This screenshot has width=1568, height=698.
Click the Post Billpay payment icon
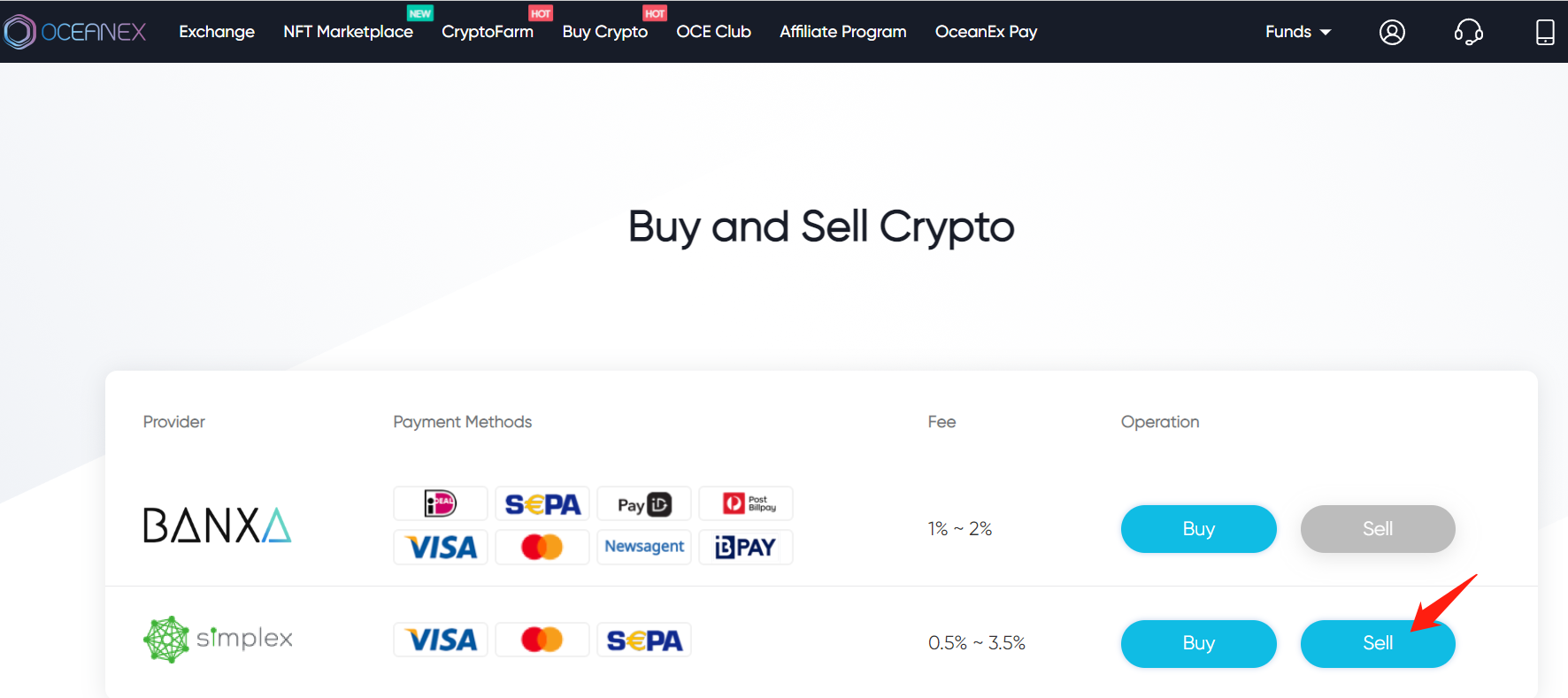coord(746,503)
